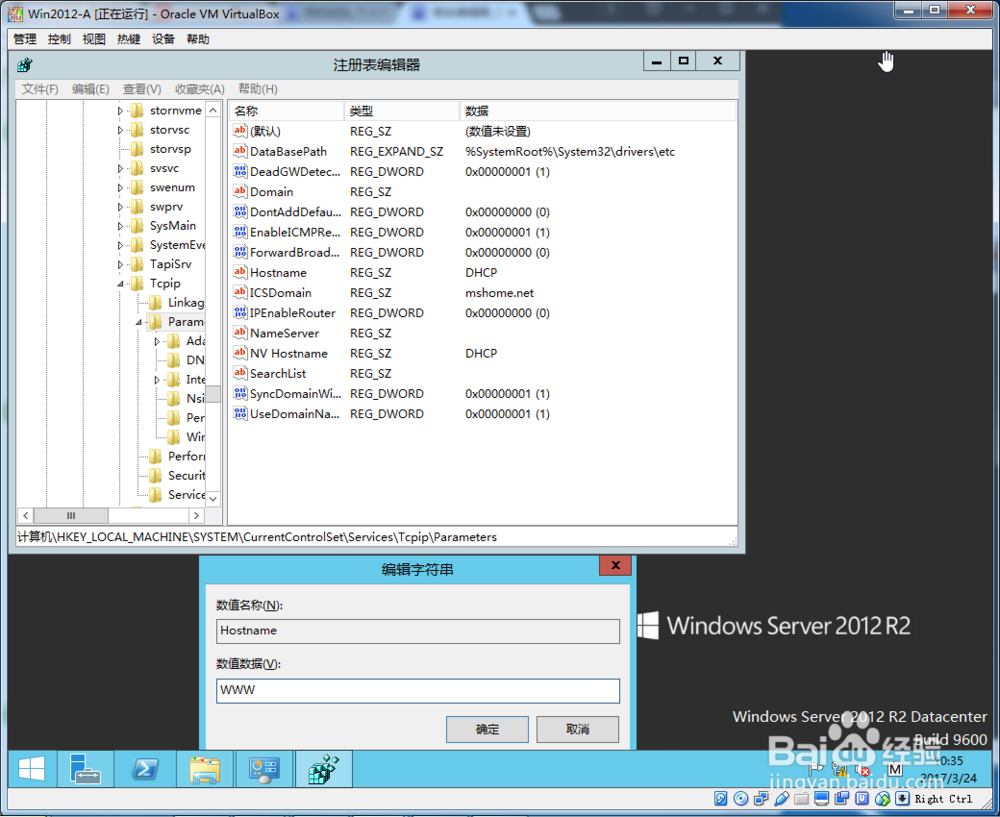The height and width of the screenshot is (817, 1000).
Task: Select the DeadGWDetect DWORD value icon
Action: tap(240, 172)
